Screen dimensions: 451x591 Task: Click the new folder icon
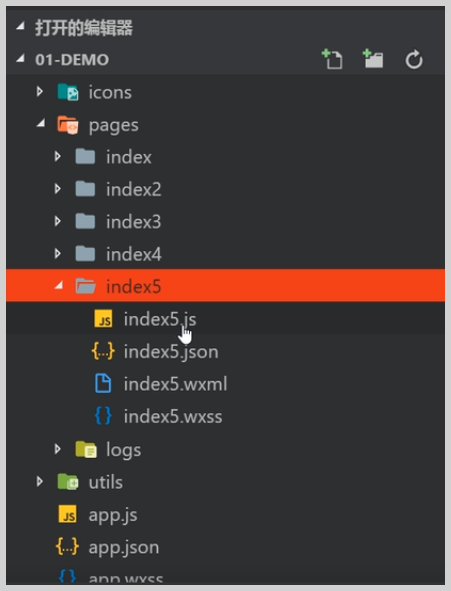[x=373, y=59]
